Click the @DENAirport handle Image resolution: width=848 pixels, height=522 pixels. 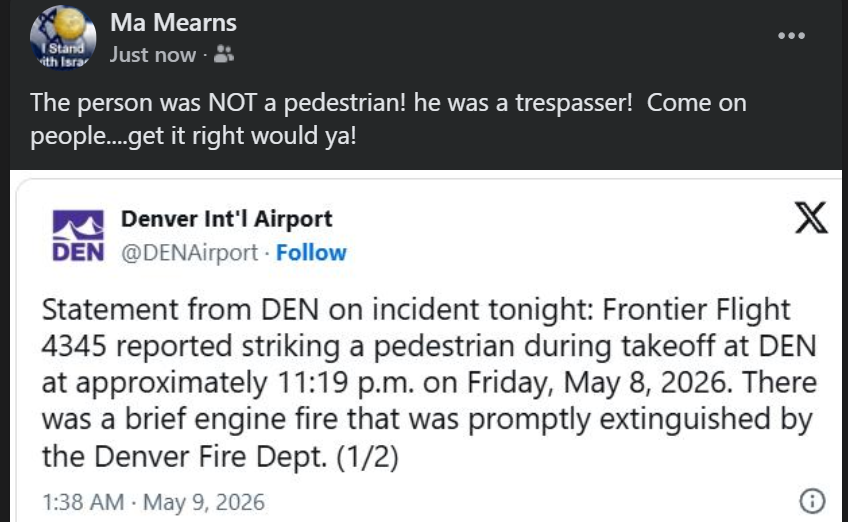click(189, 253)
